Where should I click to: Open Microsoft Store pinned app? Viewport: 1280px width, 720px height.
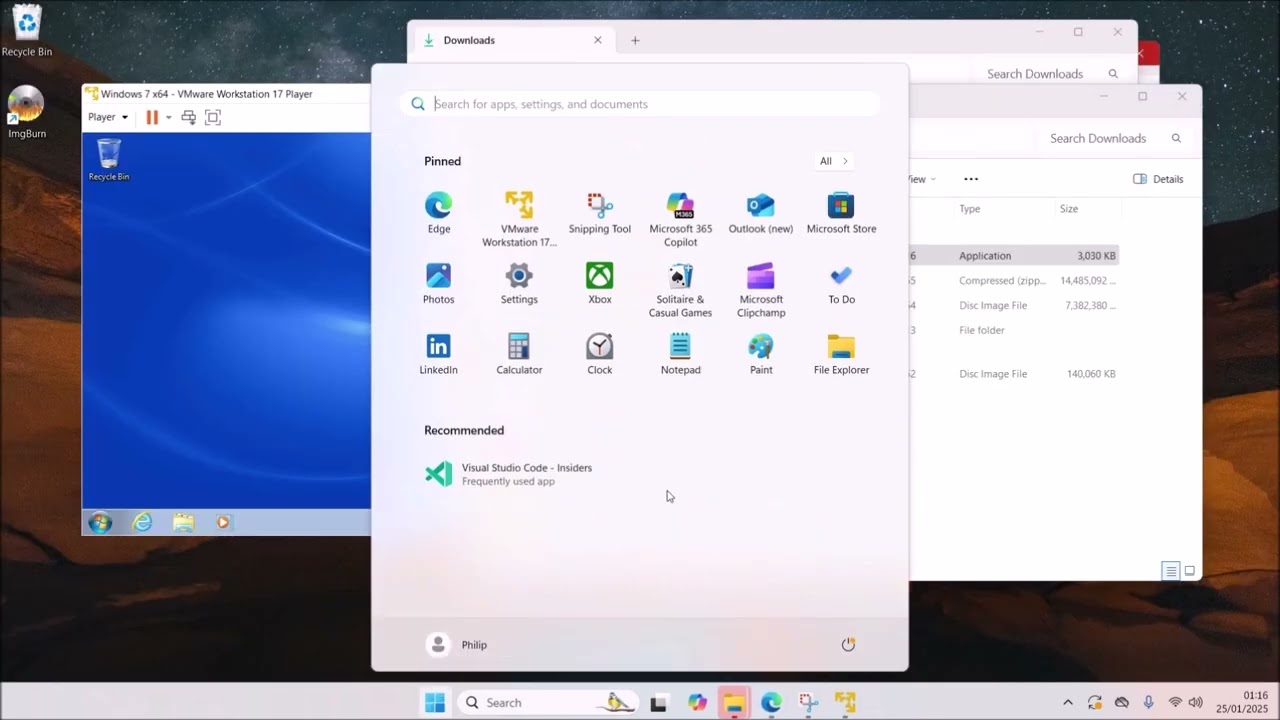coord(841,214)
